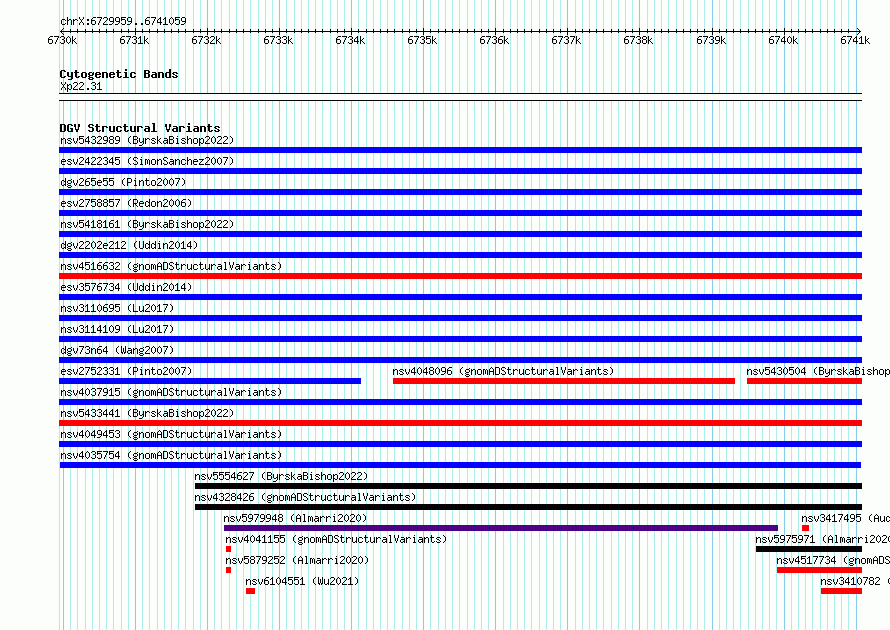Select the DGV Structural Variants track title
Image resolution: width=890 pixels, height=630 pixels.
pos(140,128)
